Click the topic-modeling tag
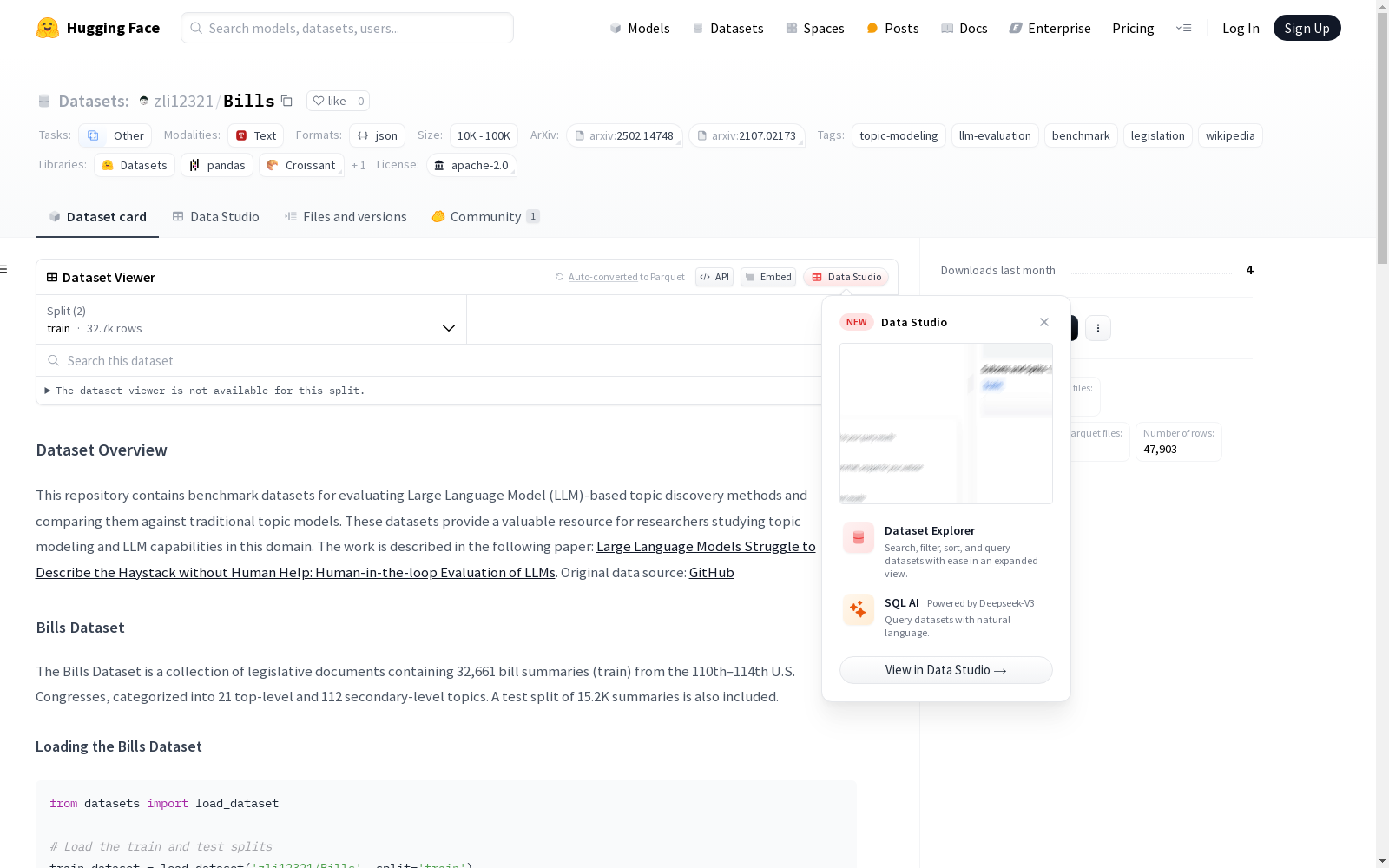The height and width of the screenshot is (868, 1389). point(899,135)
